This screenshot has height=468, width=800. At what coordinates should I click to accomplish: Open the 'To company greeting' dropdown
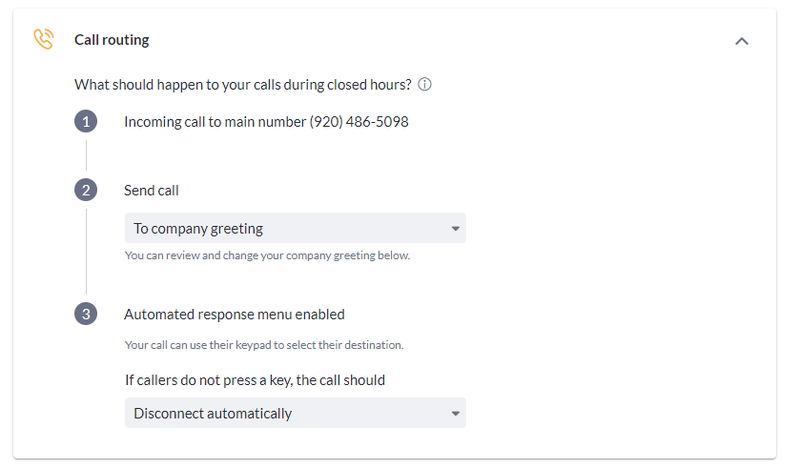coord(295,228)
